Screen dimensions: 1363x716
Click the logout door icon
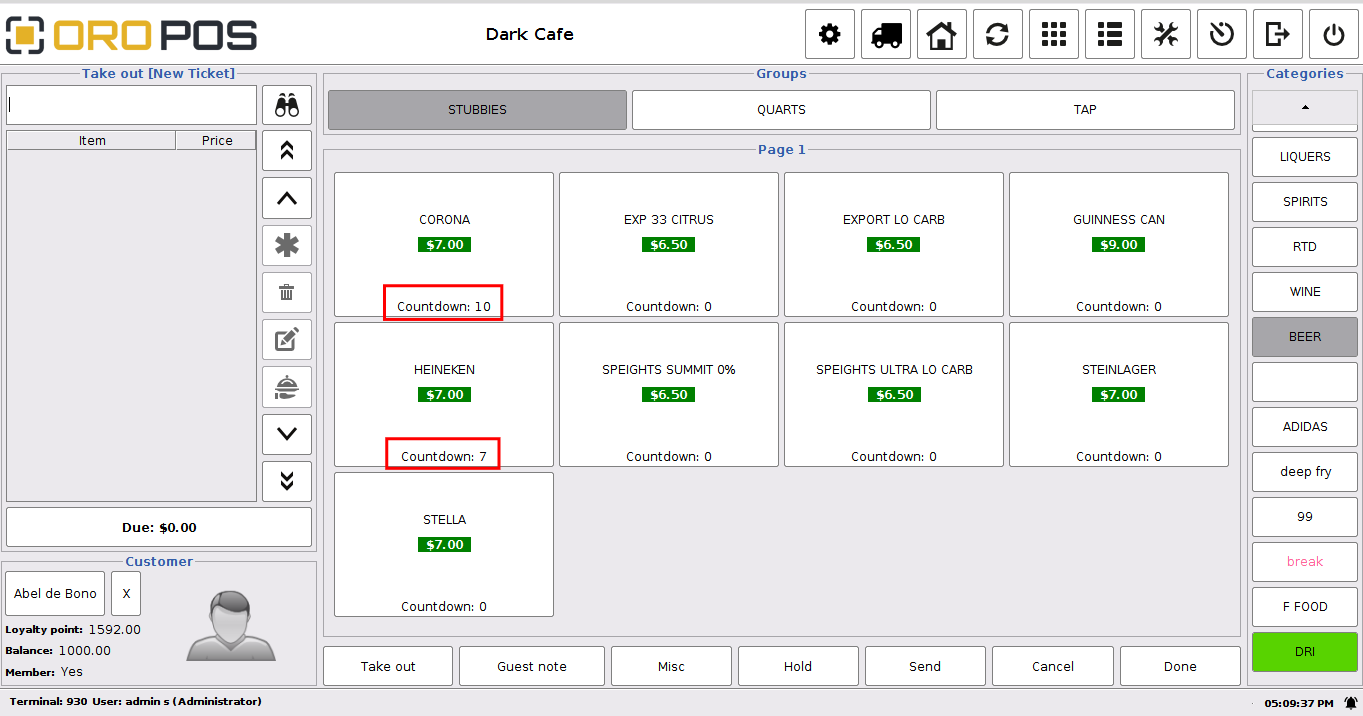1277,35
